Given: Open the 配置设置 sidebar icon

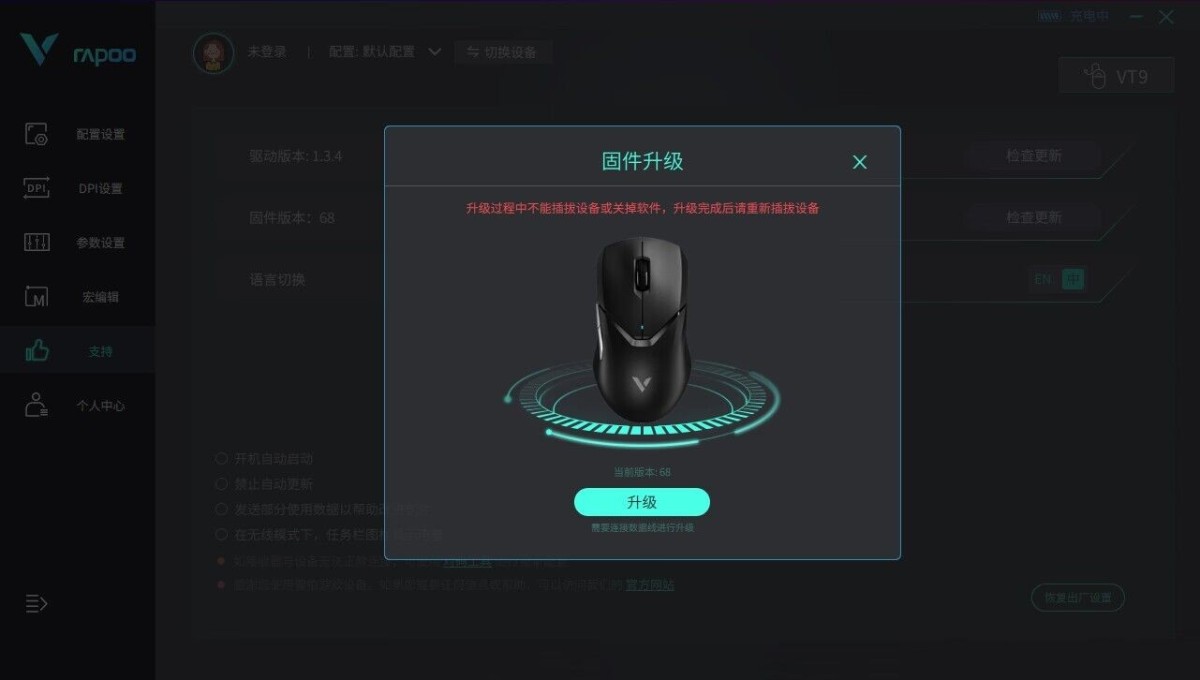Looking at the screenshot, I should click(36, 134).
